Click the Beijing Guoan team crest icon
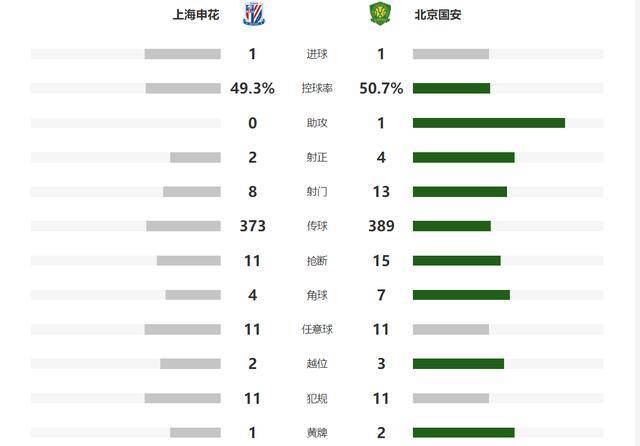 [x=377, y=15]
